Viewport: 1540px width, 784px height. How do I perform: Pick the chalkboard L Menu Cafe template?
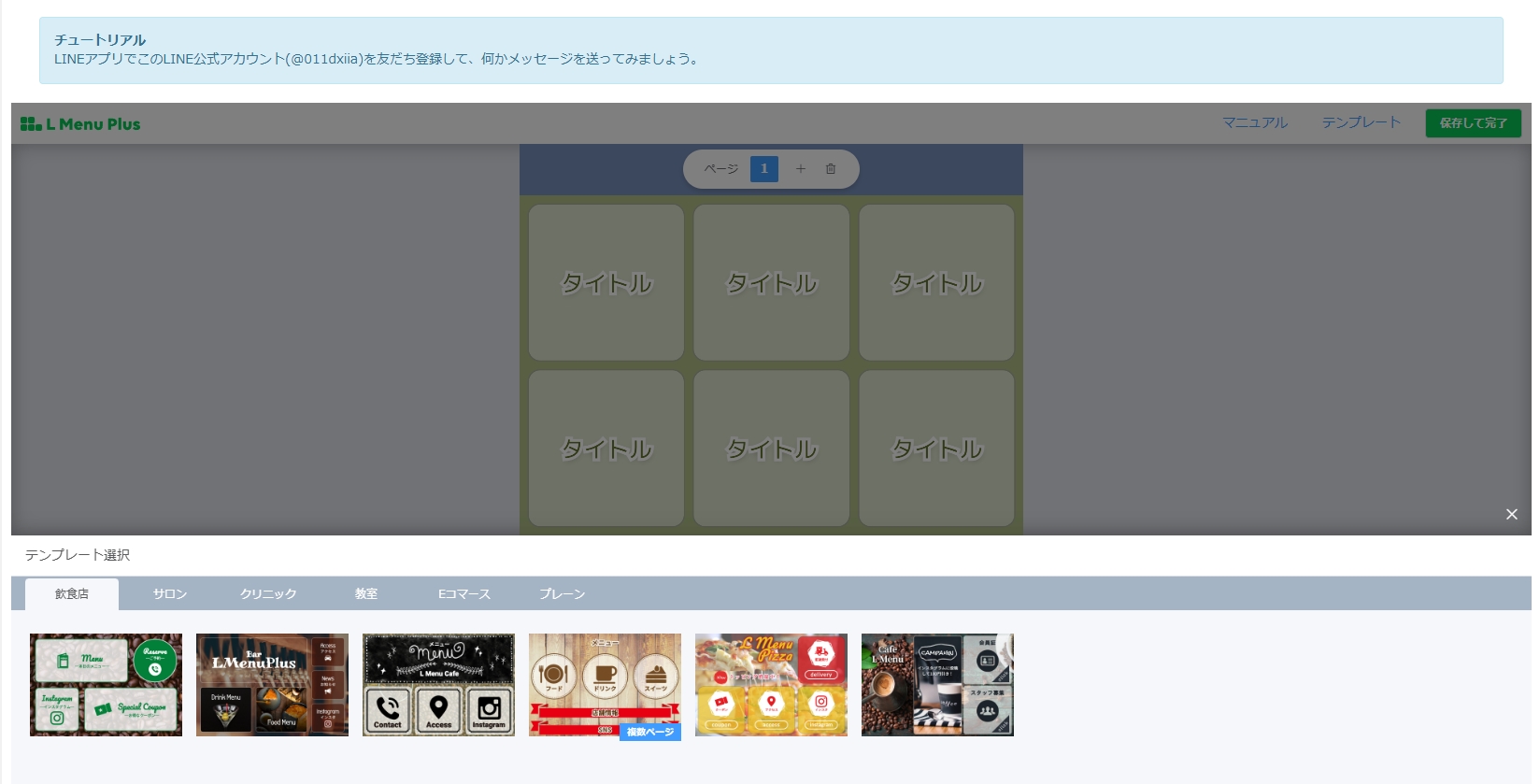point(438,685)
